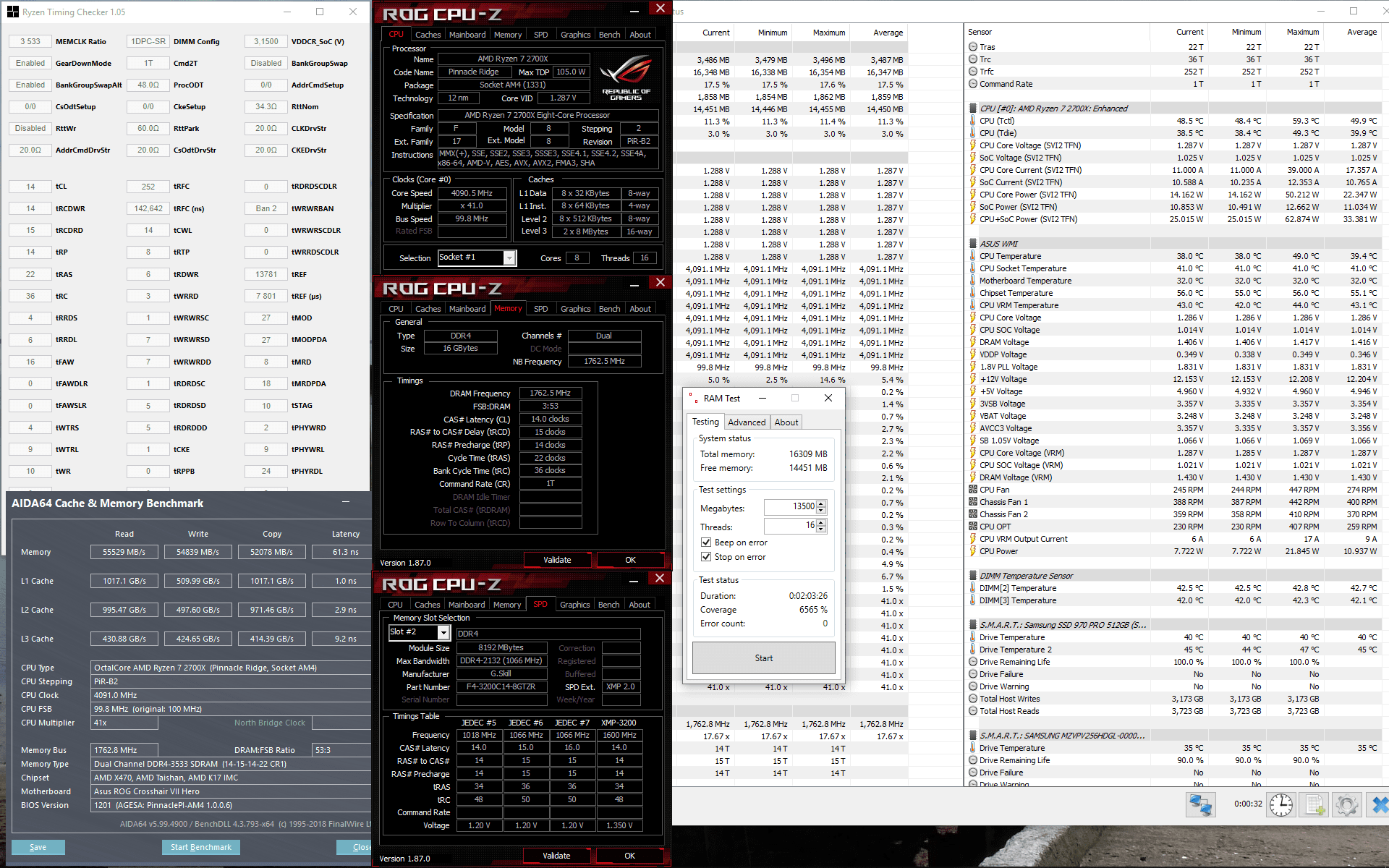Click Save button in AIDA64 benchmark
The height and width of the screenshot is (868, 1389).
click(38, 847)
